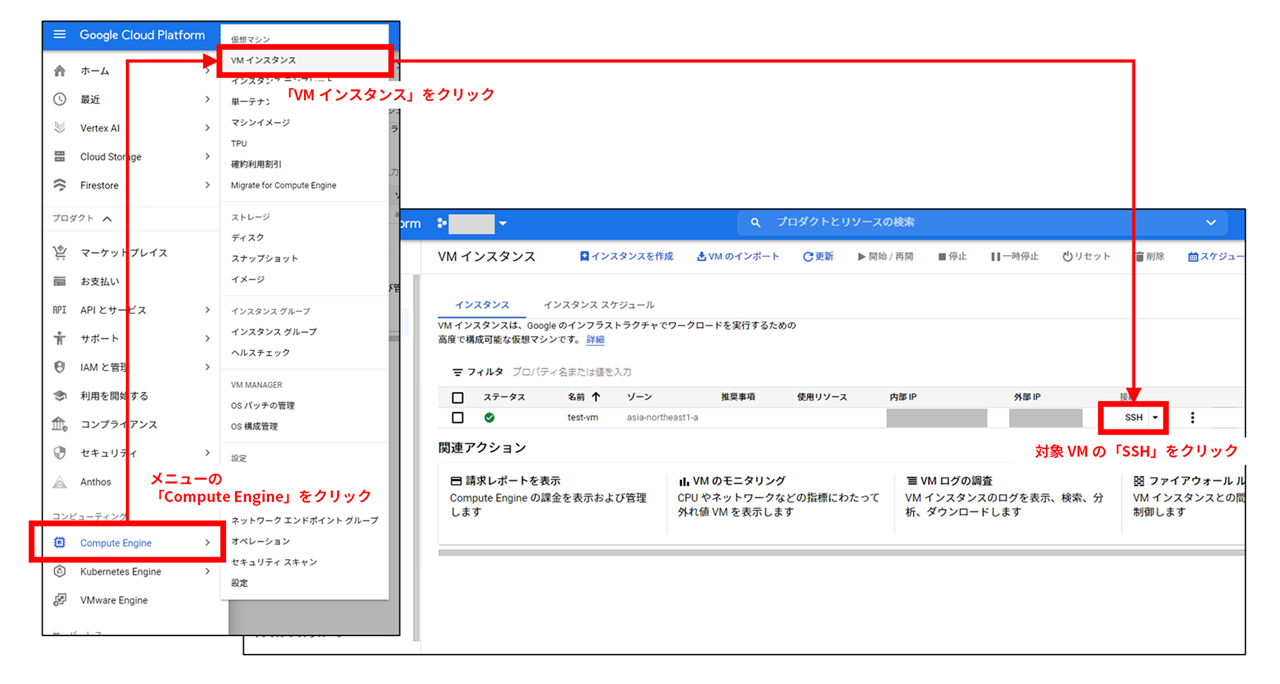The image size is (1280, 684).
Task: Check the test-vm instance row checkbox
Action: (457, 417)
